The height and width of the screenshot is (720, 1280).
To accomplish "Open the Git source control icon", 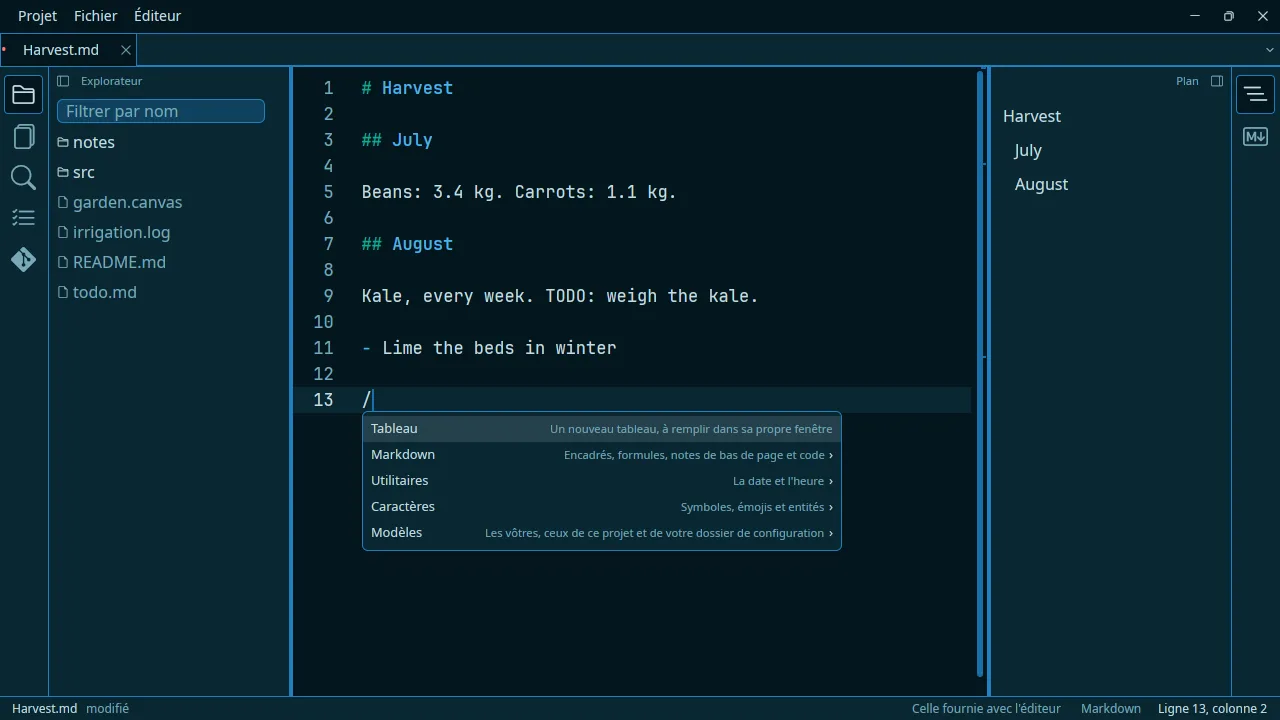I will (24, 260).
